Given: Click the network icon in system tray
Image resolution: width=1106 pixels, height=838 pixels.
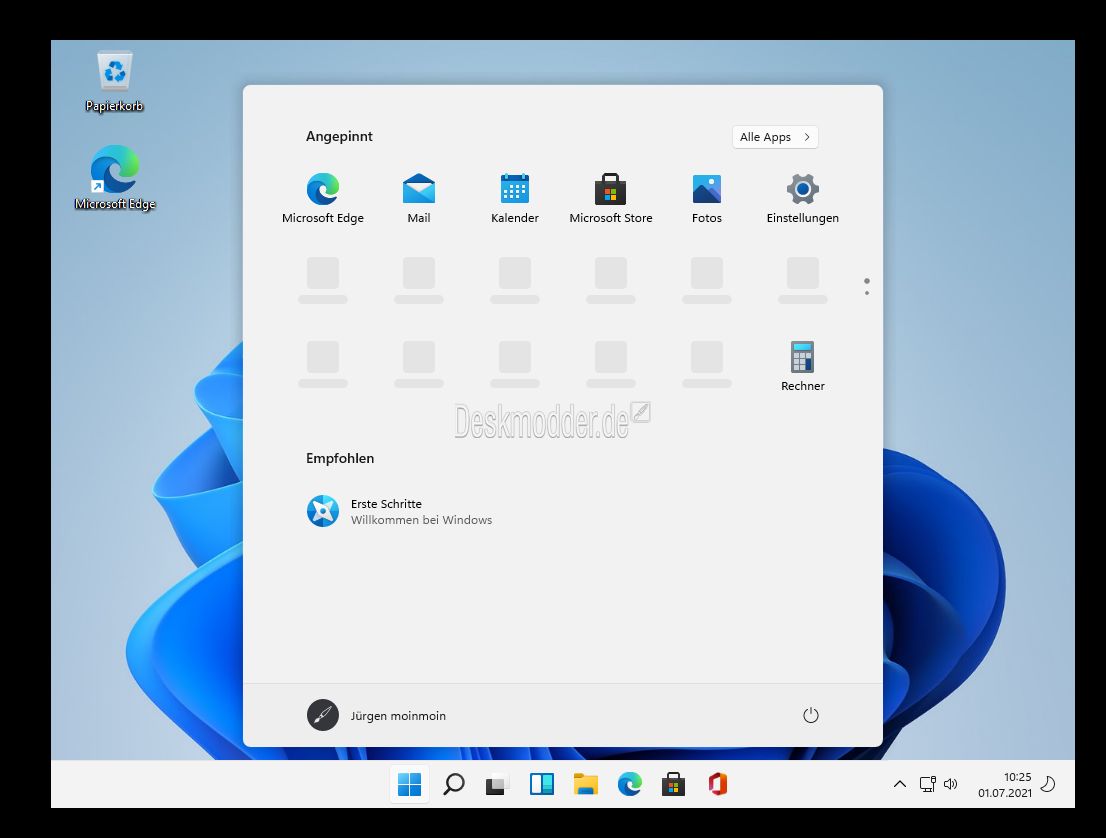Looking at the screenshot, I should [928, 784].
